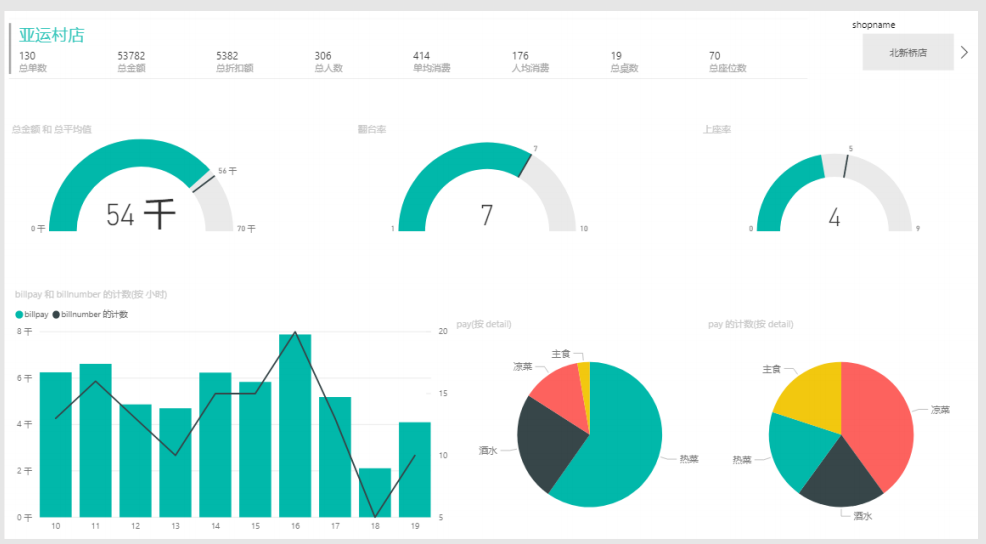Click the billpay legend color dot

pos(19,314)
